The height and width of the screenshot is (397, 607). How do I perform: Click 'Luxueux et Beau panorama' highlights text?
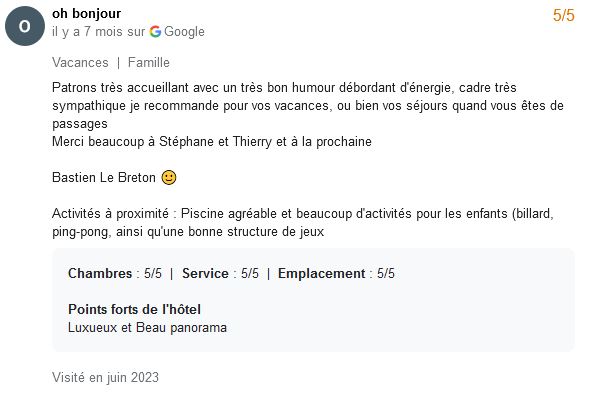(x=147, y=328)
